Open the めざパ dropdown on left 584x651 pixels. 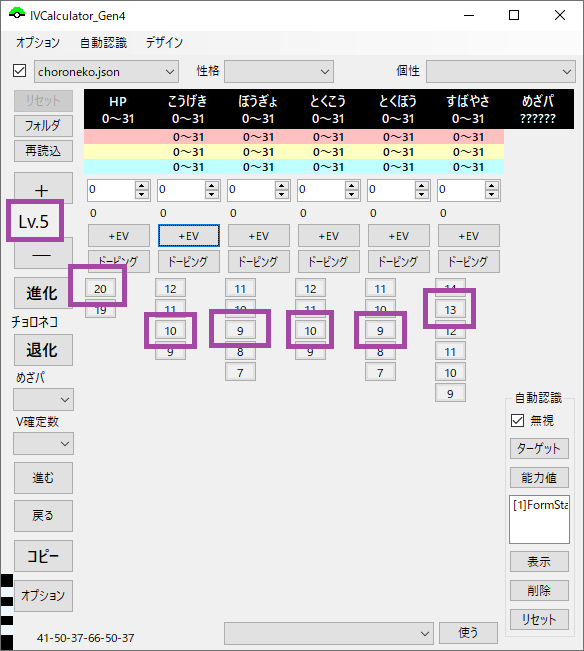tap(43, 399)
